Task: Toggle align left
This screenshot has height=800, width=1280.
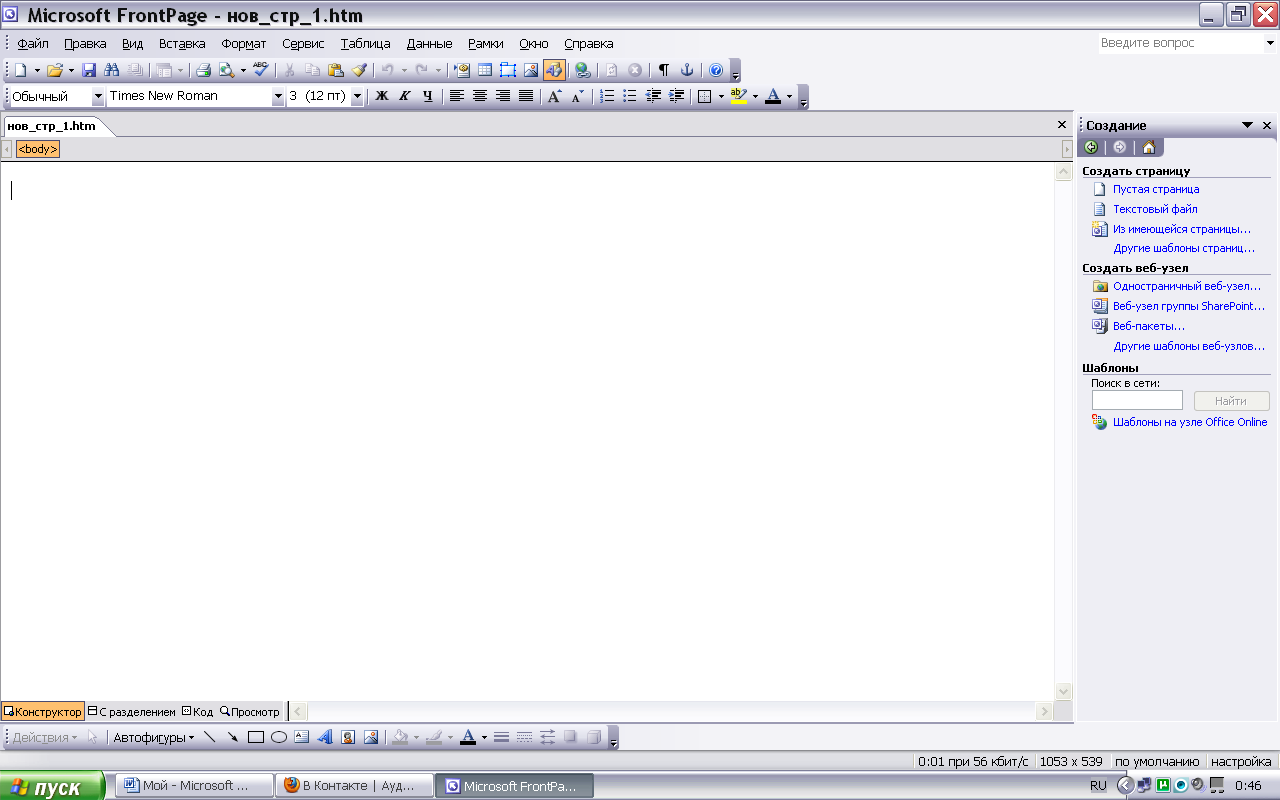Action: point(457,96)
